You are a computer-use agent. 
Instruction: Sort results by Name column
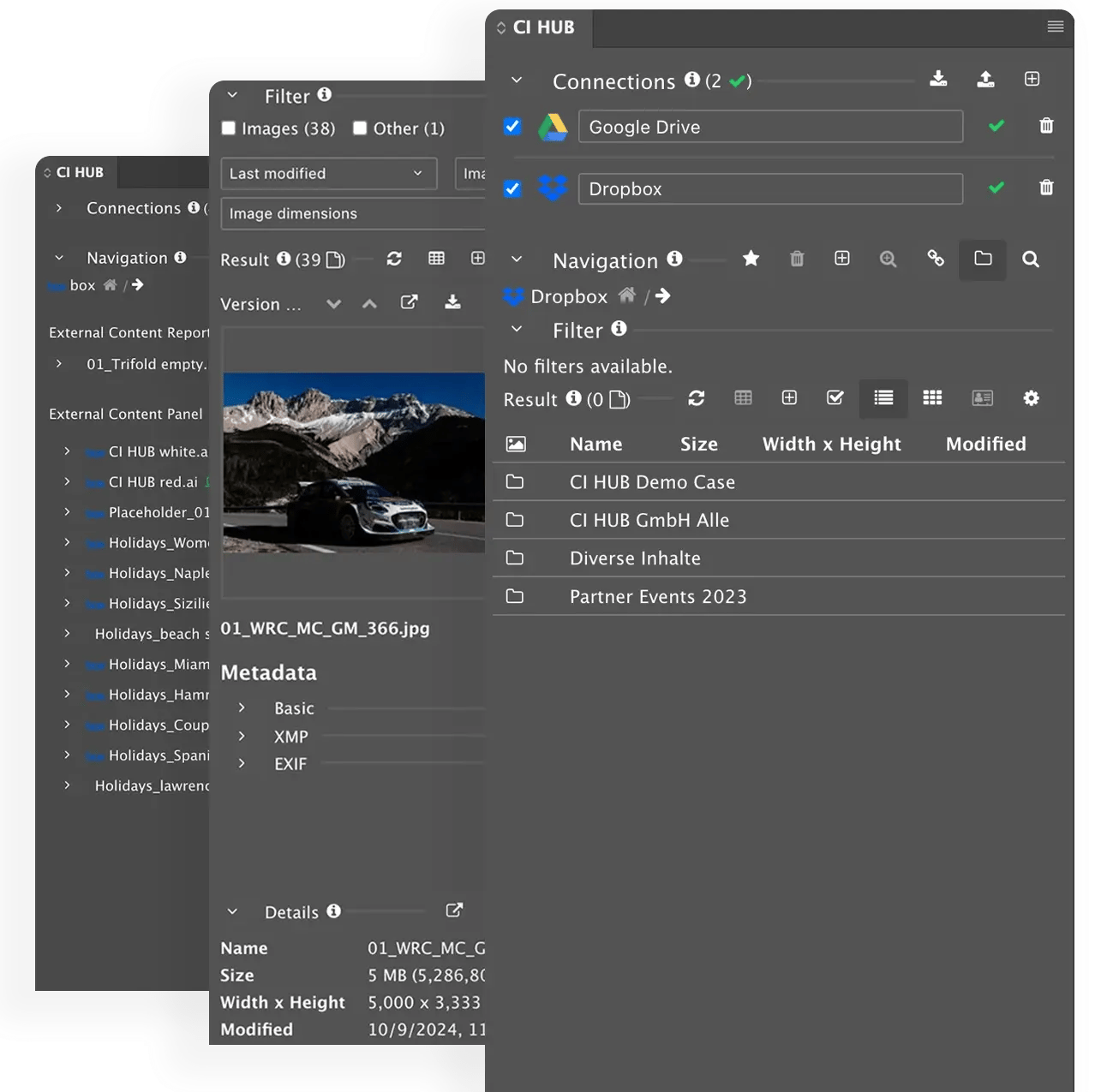[x=596, y=444]
